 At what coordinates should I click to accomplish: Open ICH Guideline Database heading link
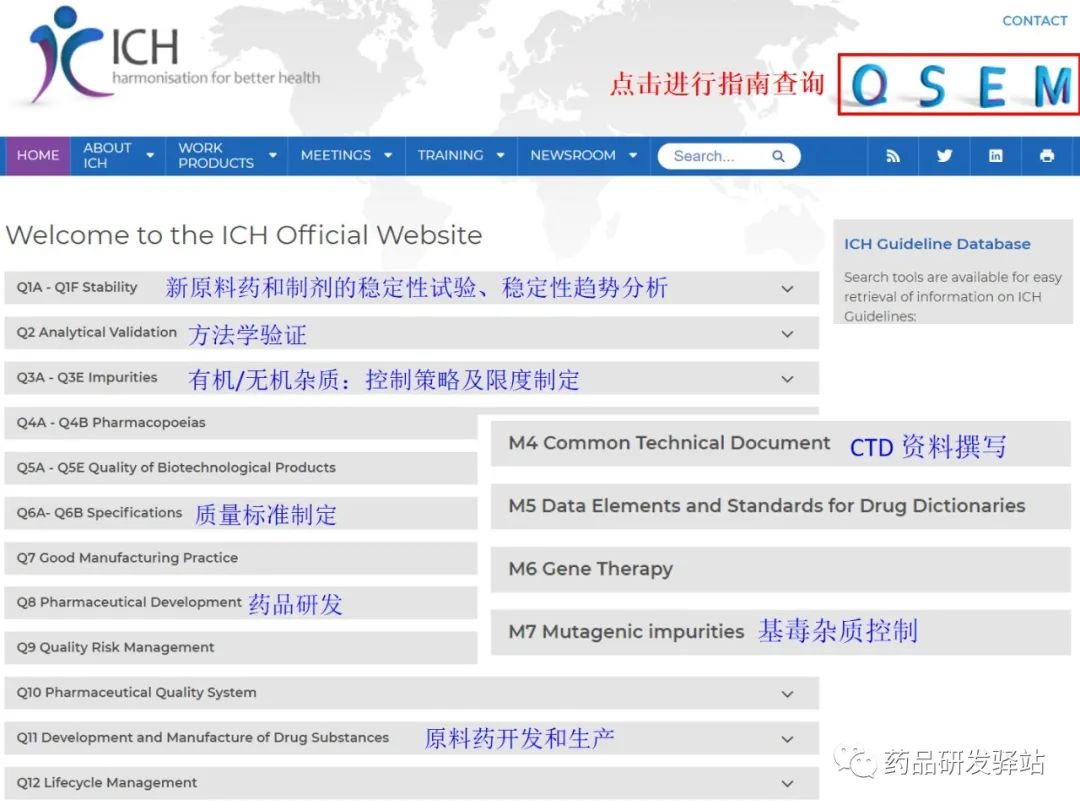(937, 244)
